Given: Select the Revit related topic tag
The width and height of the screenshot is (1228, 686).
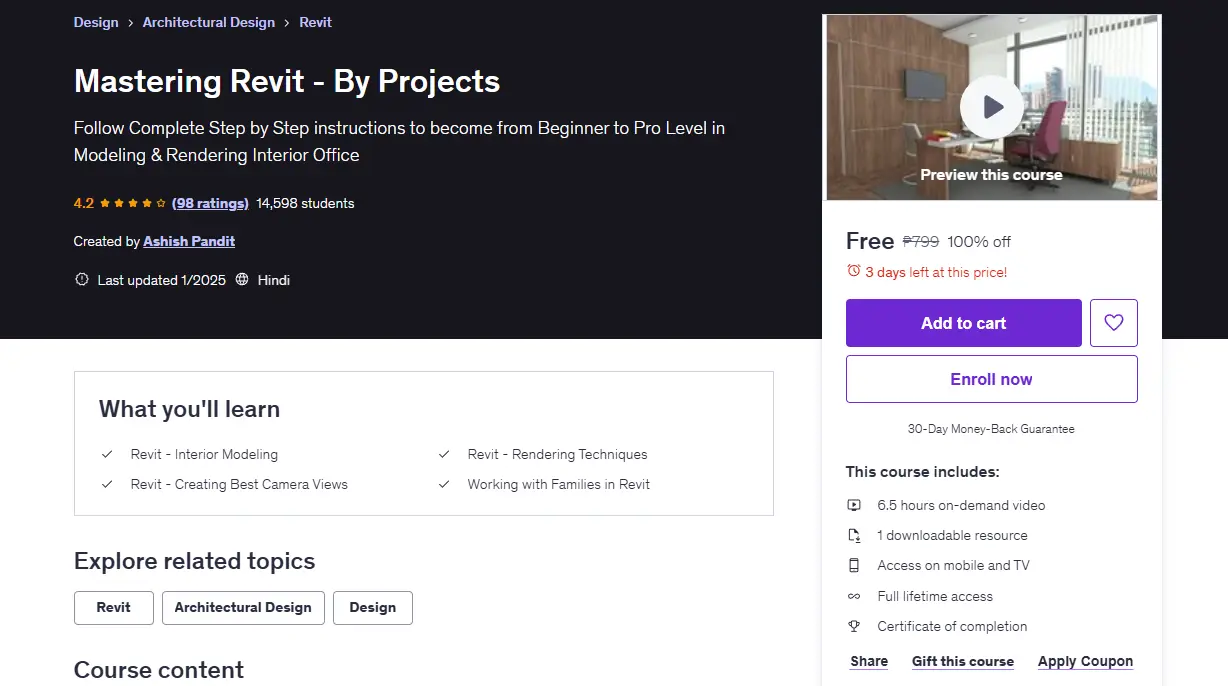Looking at the screenshot, I should click(x=114, y=608).
